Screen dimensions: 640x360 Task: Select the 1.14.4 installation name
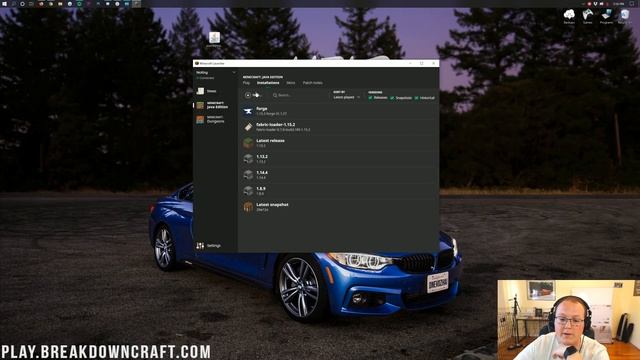[x=262, y=173]
